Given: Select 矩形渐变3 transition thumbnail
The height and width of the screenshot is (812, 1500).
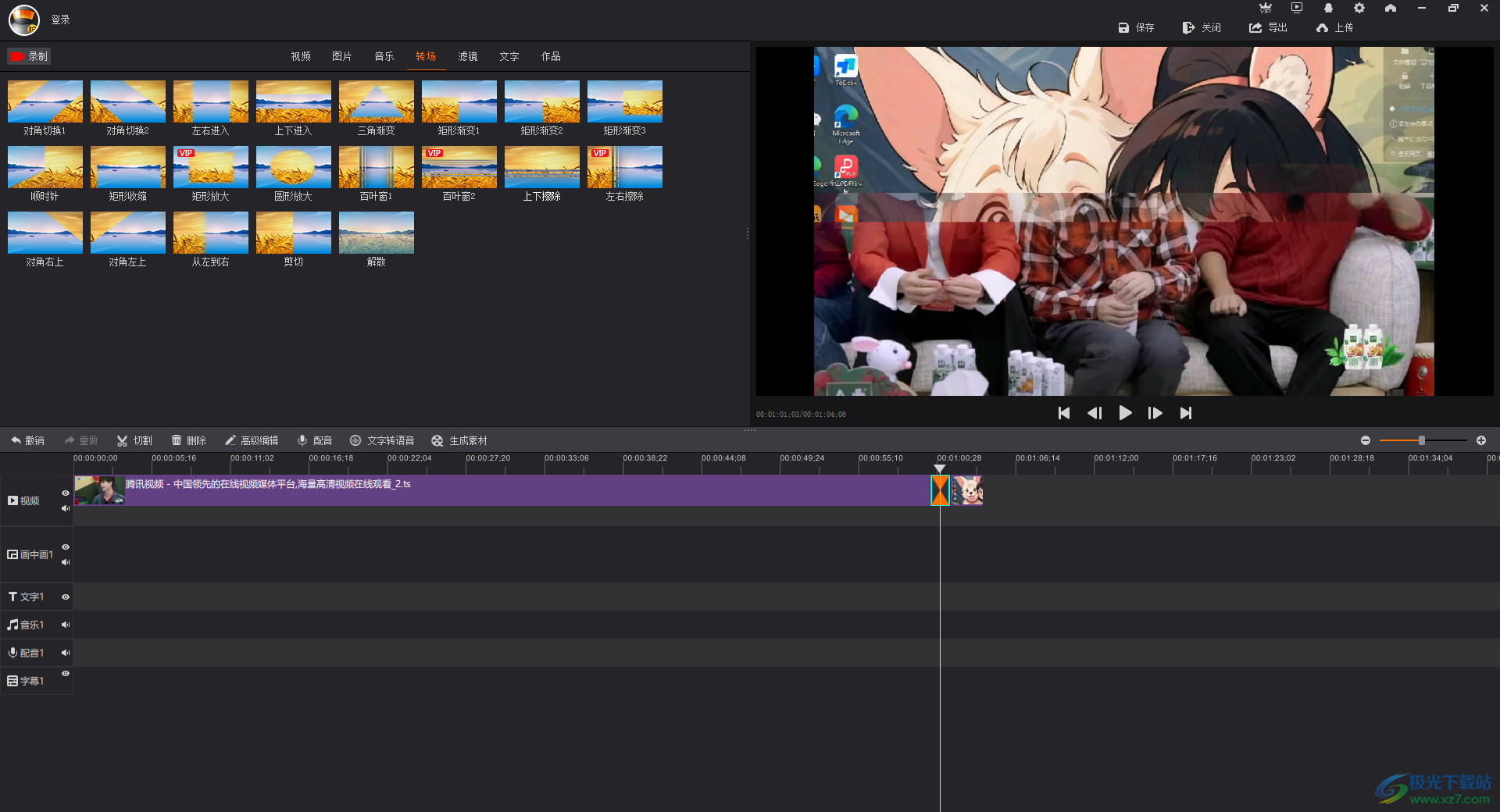Looking at the screenshot, I should [x=625, y=101].
